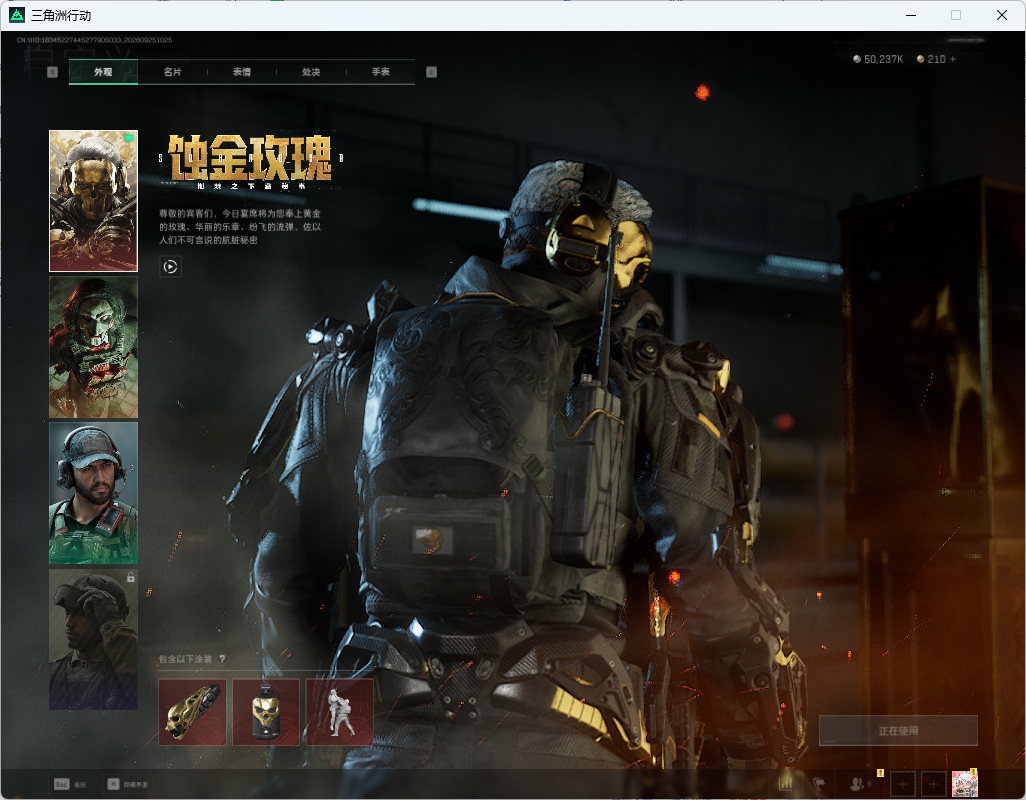Image resolution: width=1026 pixels, height=800 pixels.
Task: Click the lock icon on the last skin
Action: [131, 577]
